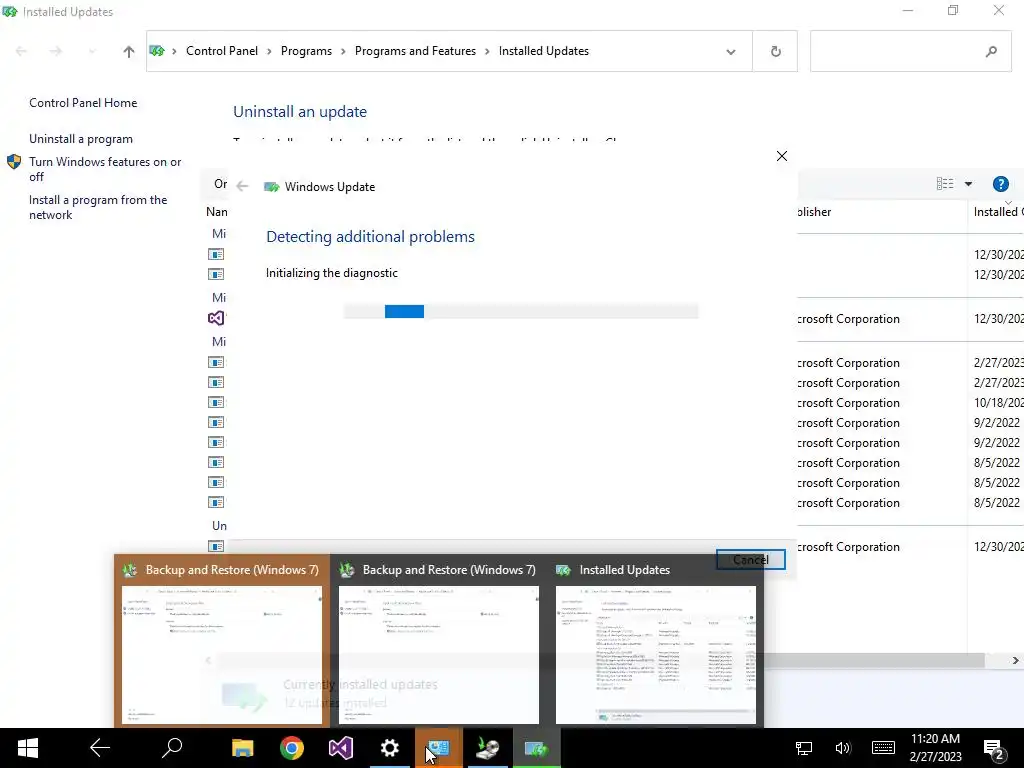Click the search magnifier in search box
The width and height of the screenshot is (1024, 768).
pyautogui.click(x=991, y=51)
